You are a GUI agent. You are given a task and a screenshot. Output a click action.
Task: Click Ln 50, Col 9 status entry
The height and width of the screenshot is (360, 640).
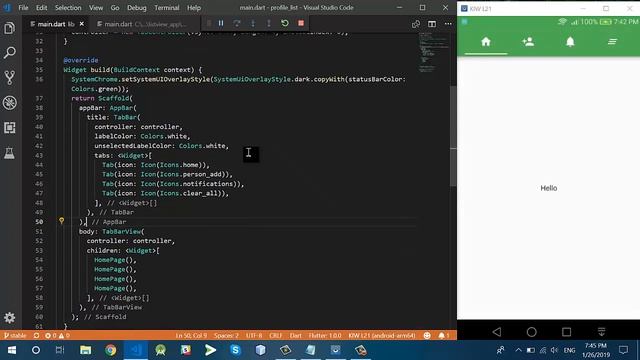(x=191, y=336)
